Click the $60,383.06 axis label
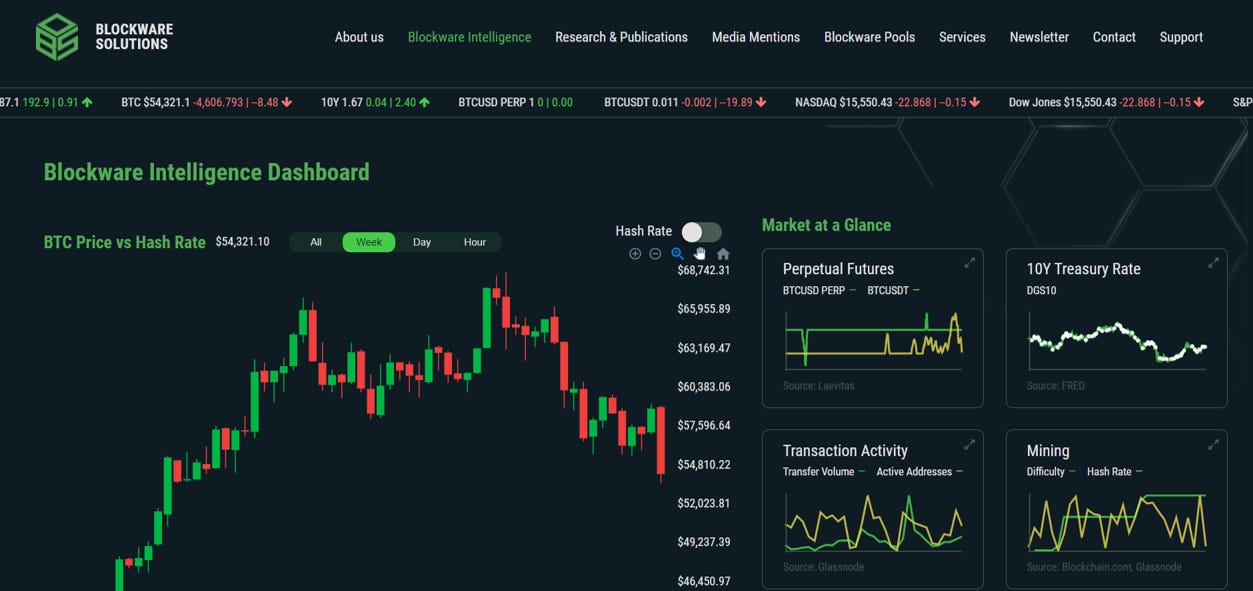The image size is (1253, 591). 704,387
